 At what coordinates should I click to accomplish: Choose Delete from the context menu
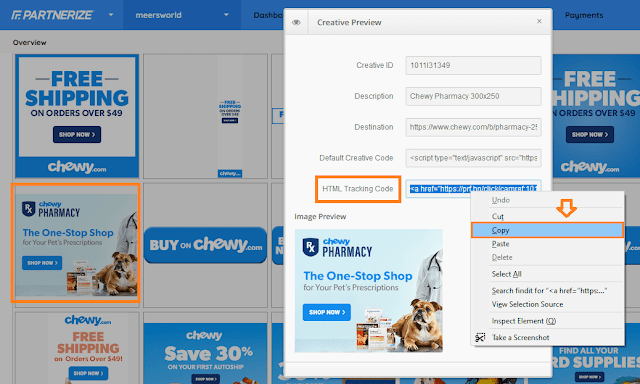pos(547,257)
